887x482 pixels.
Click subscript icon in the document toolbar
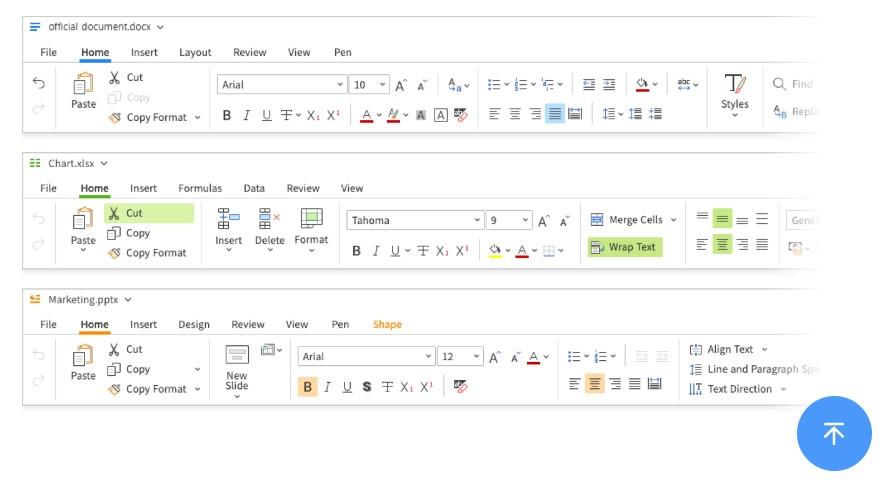[x=313, y=115]
